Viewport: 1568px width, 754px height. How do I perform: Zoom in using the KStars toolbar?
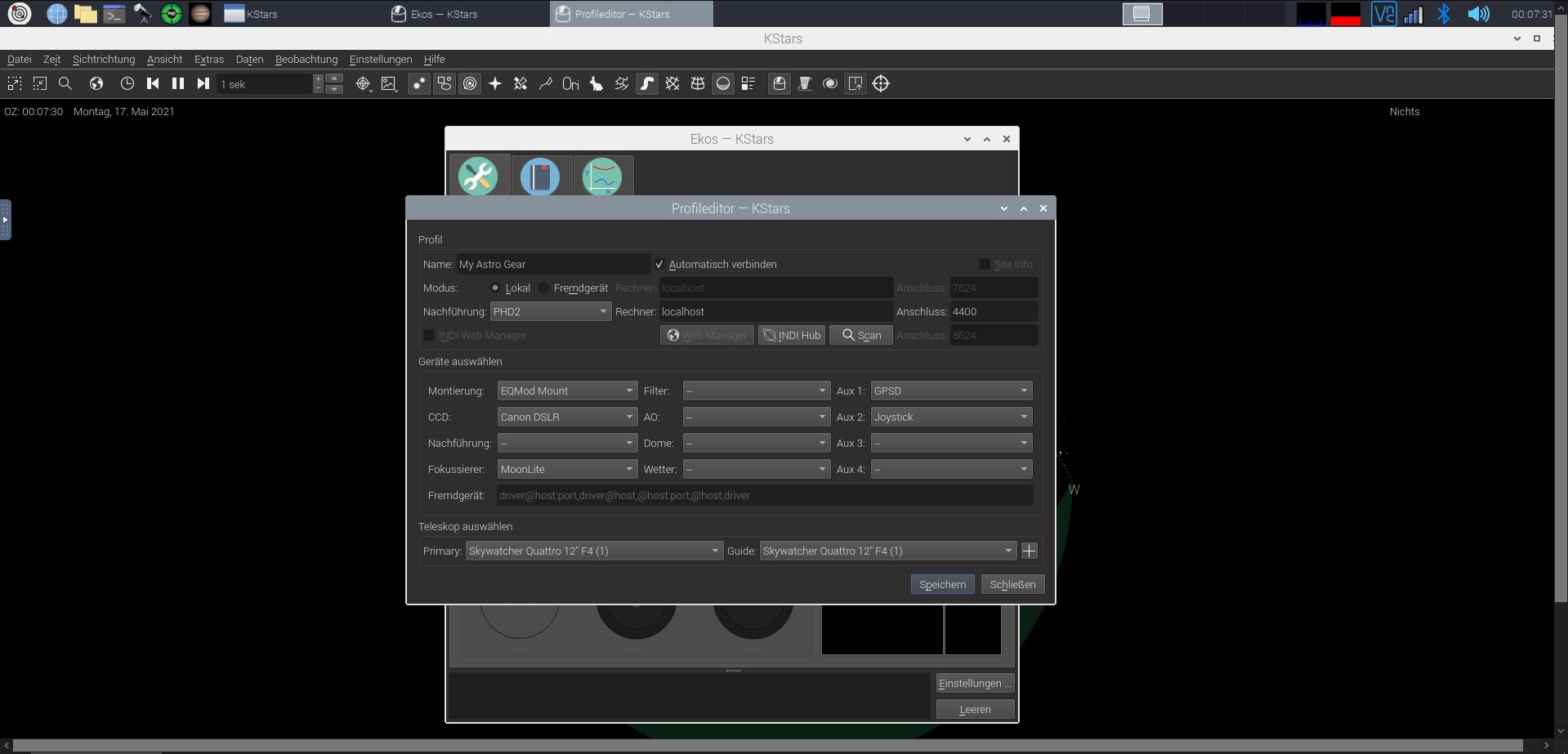(x=15, y=83)
